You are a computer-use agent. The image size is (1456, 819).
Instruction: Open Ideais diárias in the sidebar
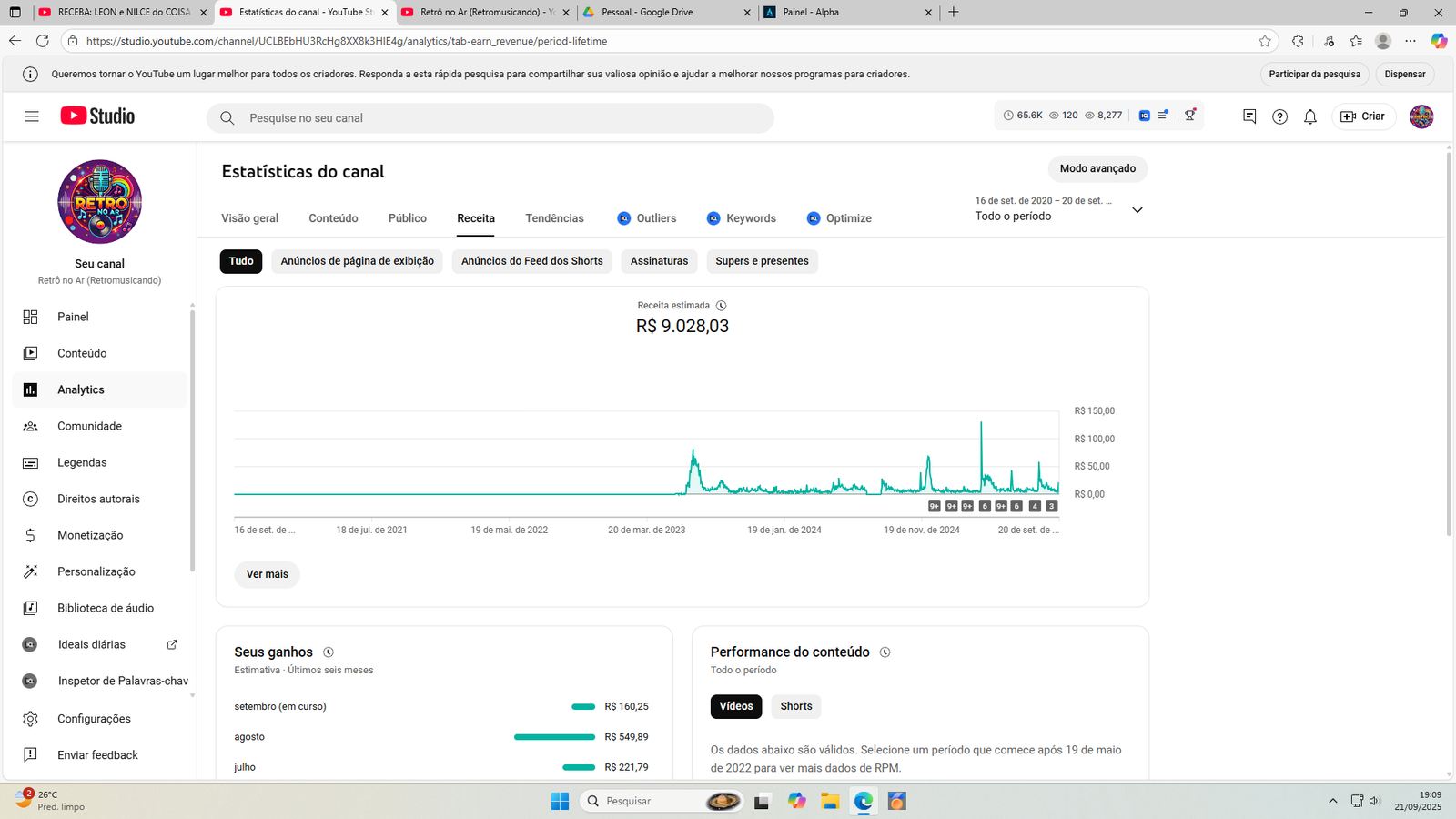click(100, 644)
